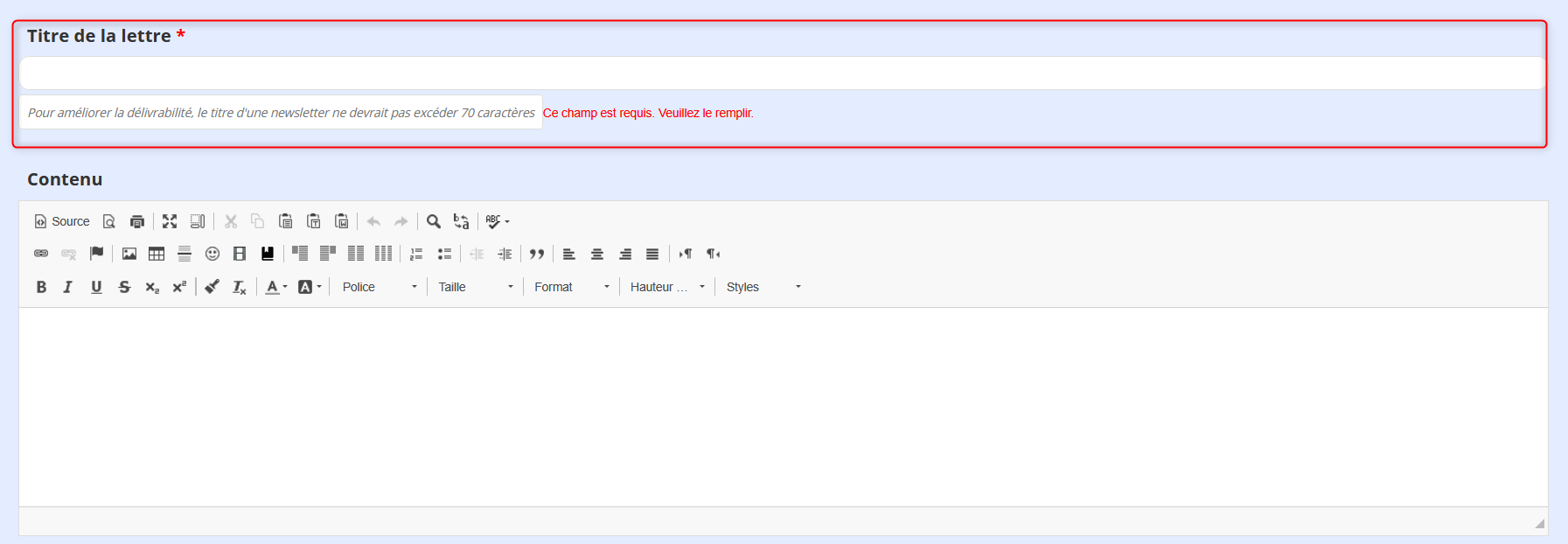Toggle underline formatting
This screenshot has width=1568, height=544.
point(96,287)
